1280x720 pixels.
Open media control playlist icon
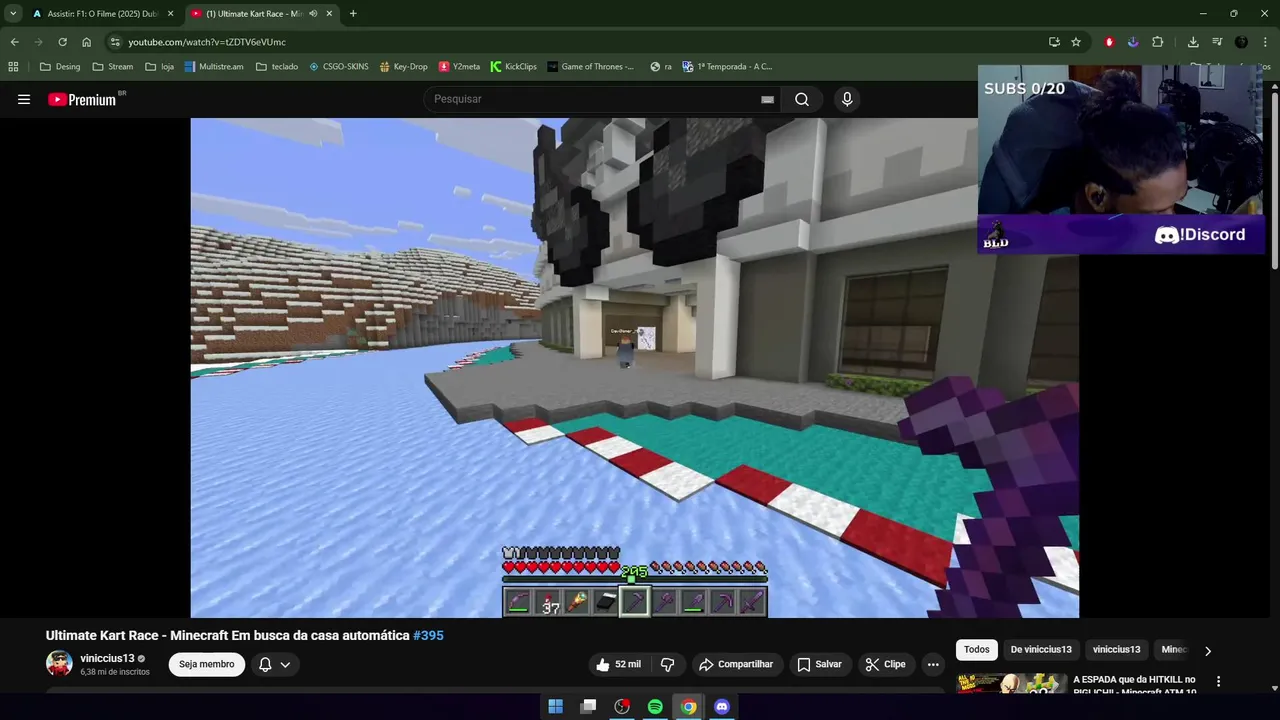pyautogui.click(x=1217, y=42)
